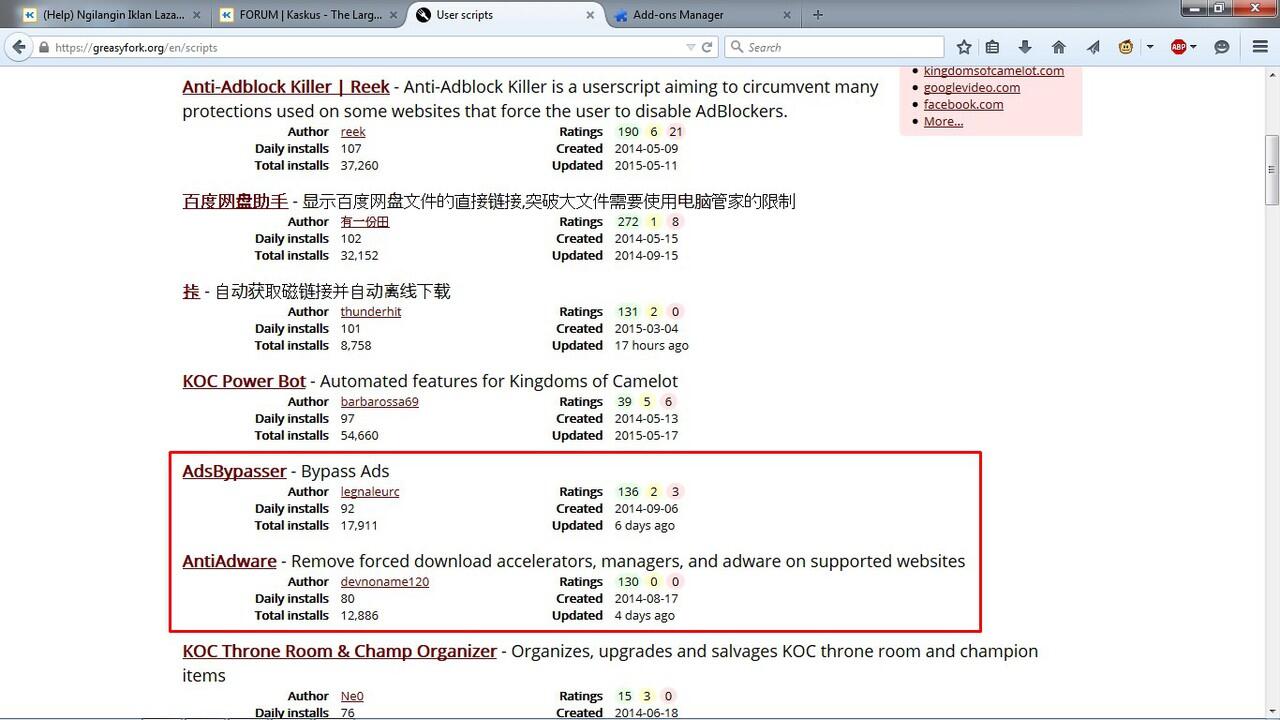The image size is (1280, 720).
Task: Open the Greasemonkey dropdown arrow
Action: (x=1150, y=47)
